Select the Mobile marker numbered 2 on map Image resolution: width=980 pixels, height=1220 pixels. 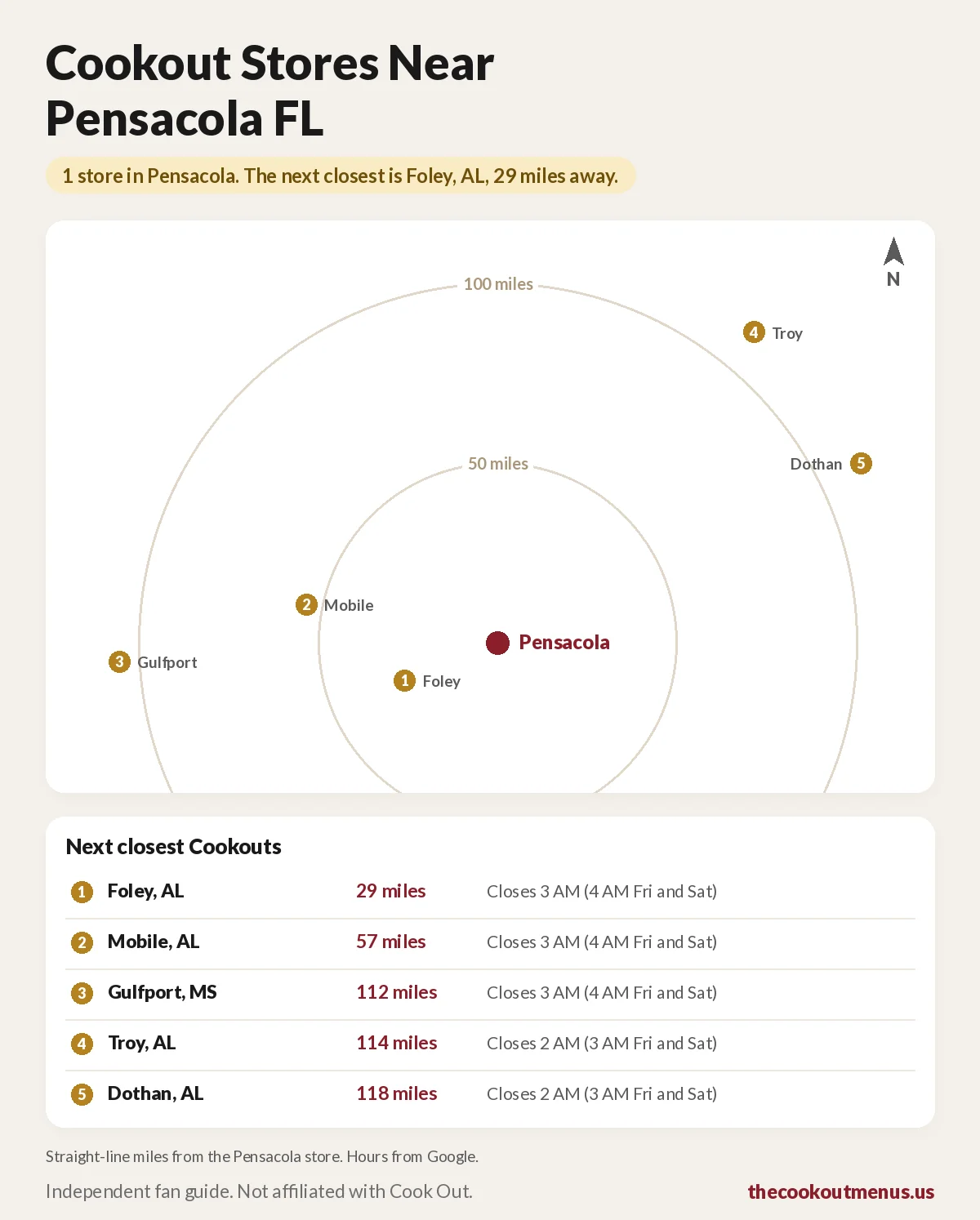(x=306, y=604)
